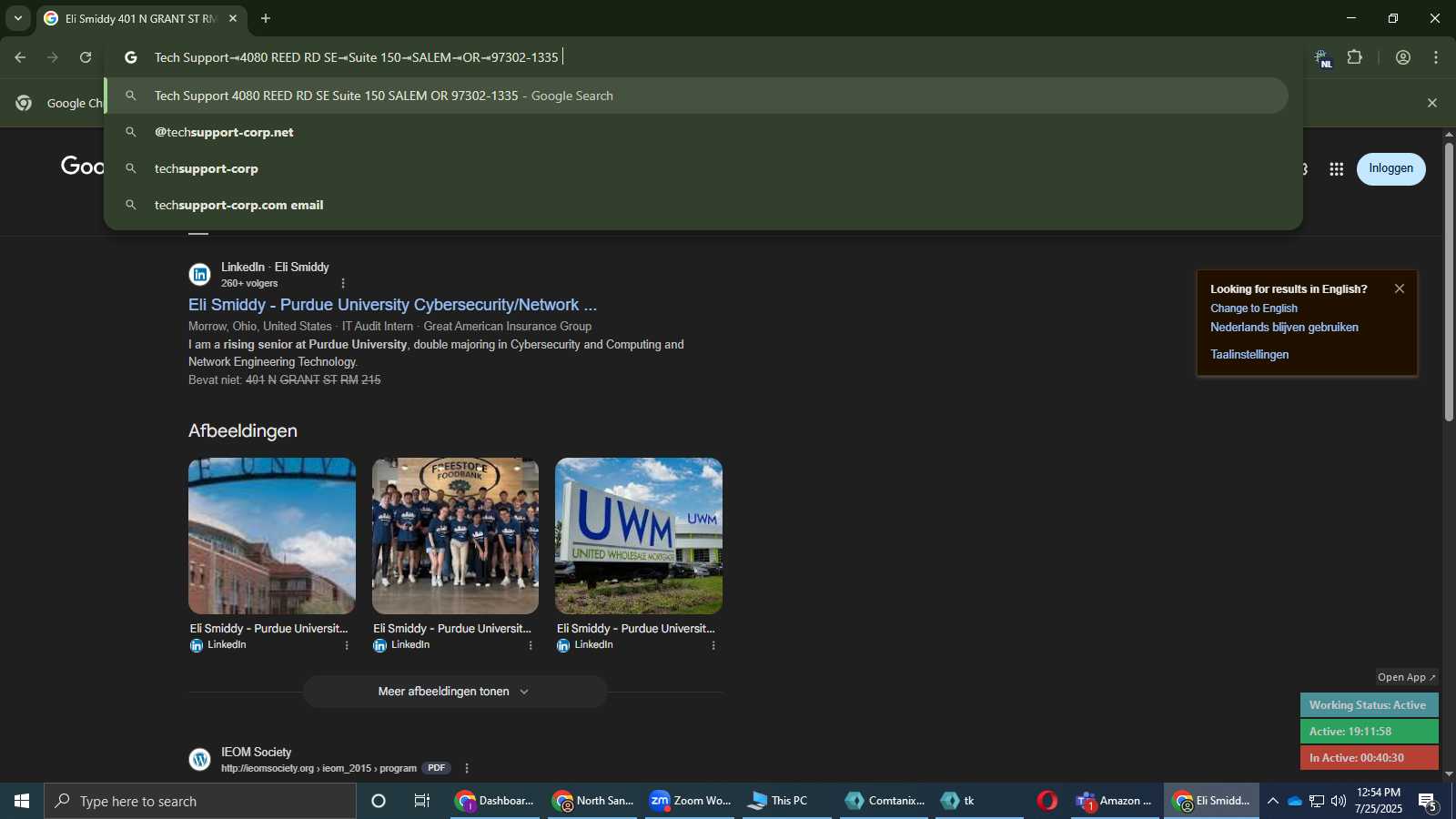
Task: Open options for the second image result
Action: tap(531, 645)
